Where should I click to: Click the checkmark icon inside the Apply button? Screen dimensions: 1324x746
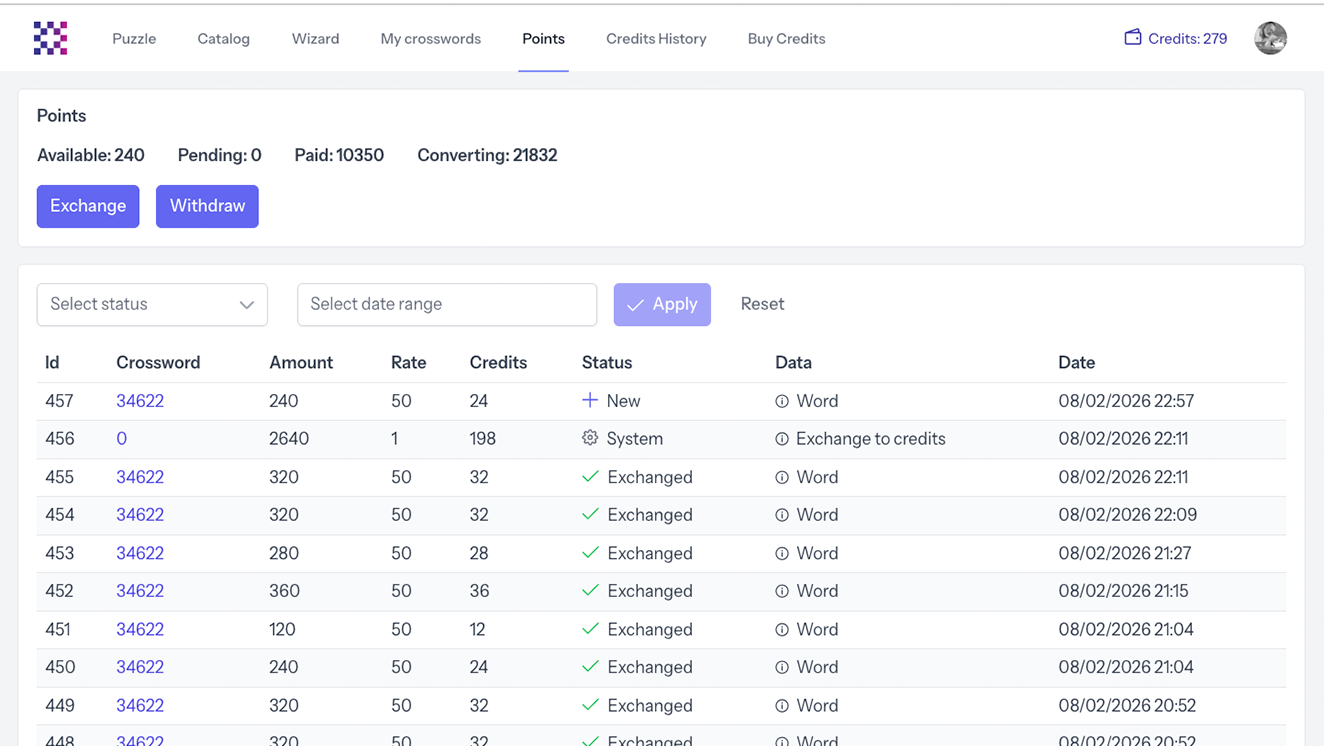coord(637,304)
